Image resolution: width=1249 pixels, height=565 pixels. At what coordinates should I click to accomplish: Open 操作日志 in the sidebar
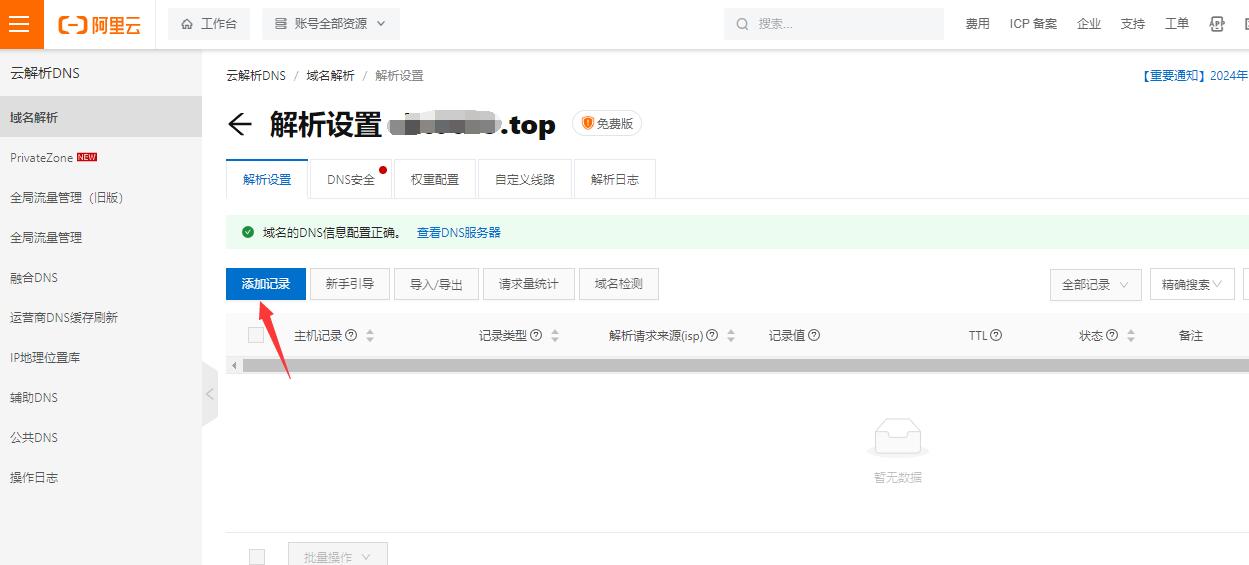click(x=101, y=477)
